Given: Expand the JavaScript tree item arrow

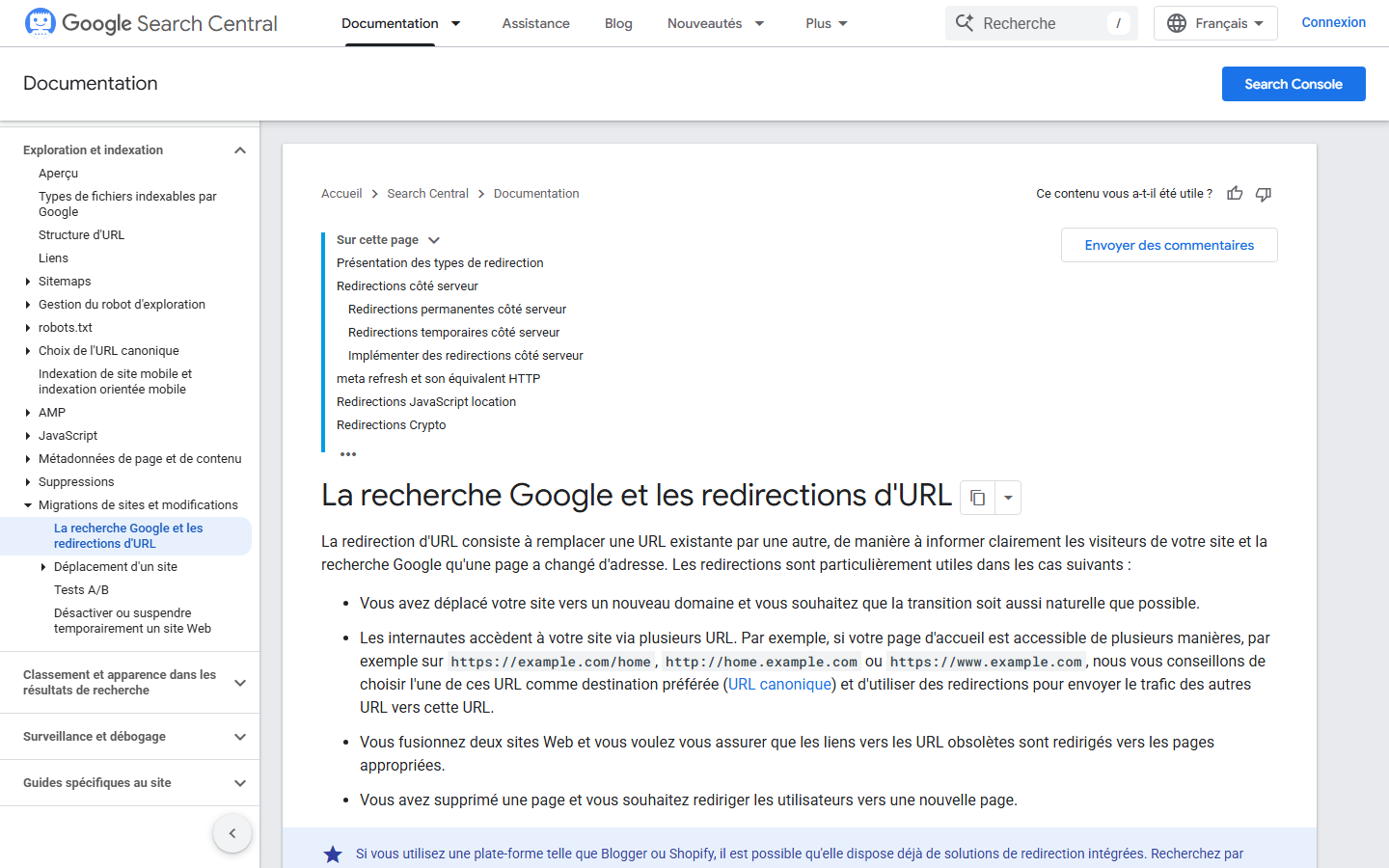Looking at the screenshot, I should pos(27,436).
